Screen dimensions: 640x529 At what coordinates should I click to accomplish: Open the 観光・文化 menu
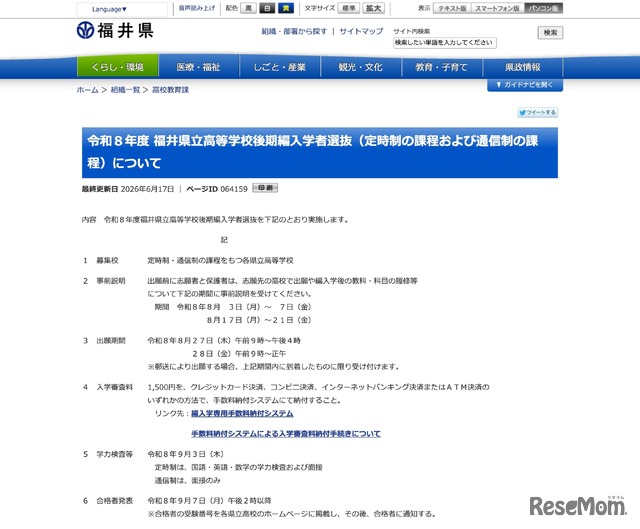pyautogui.click(x=361, y=67)
